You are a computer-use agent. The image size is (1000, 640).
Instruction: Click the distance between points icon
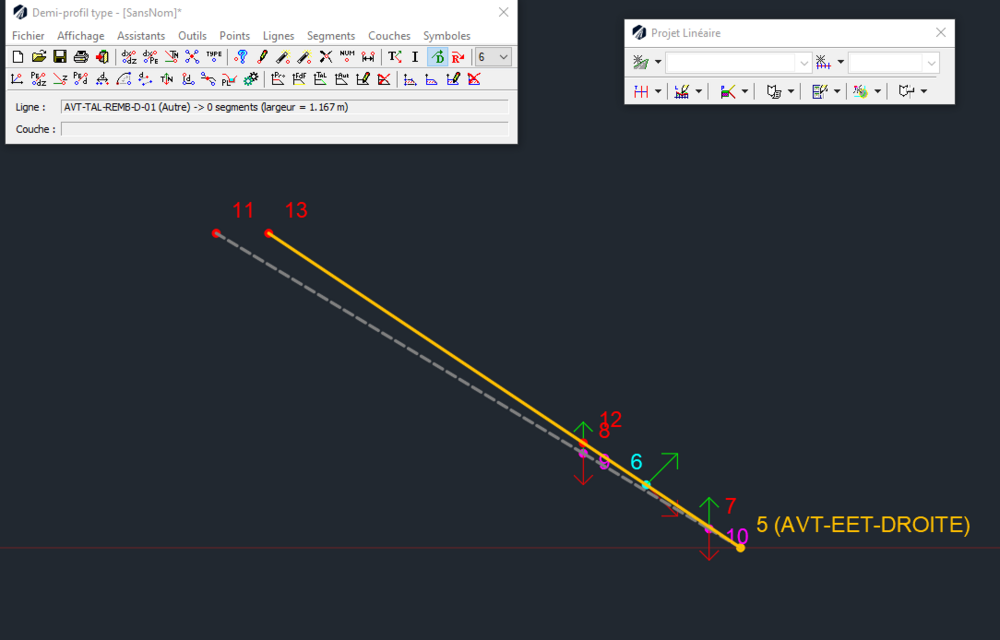[x=368, y=57]
